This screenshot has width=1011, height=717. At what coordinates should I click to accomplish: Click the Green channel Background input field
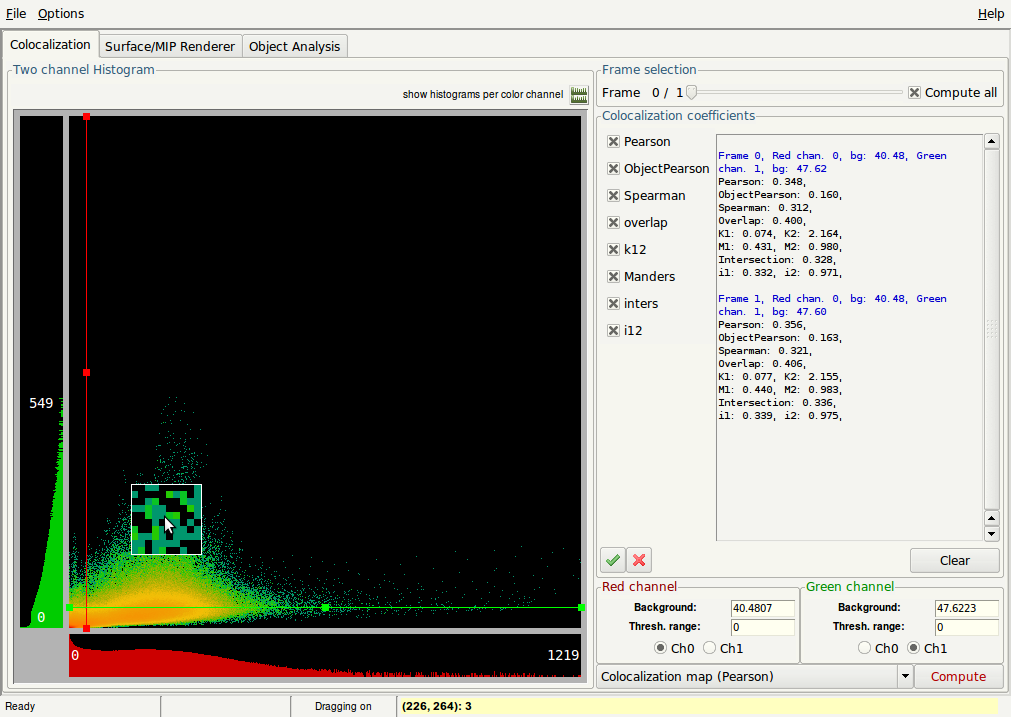point(966,608)
